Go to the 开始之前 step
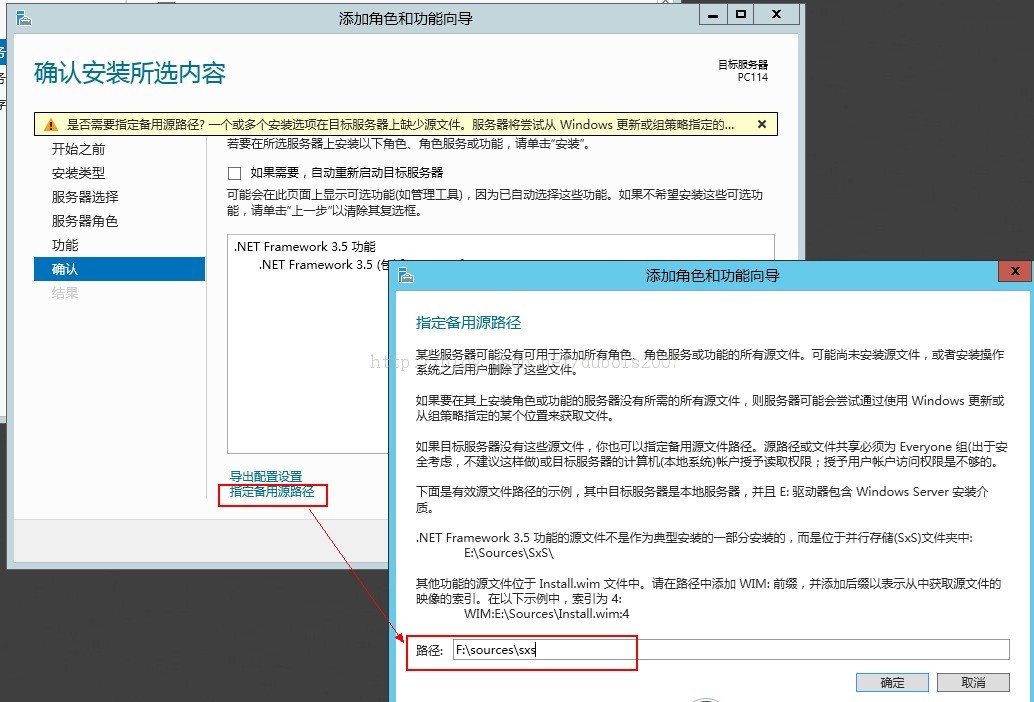The height and width of the screenshot is (702, 1034). (78, 149)
